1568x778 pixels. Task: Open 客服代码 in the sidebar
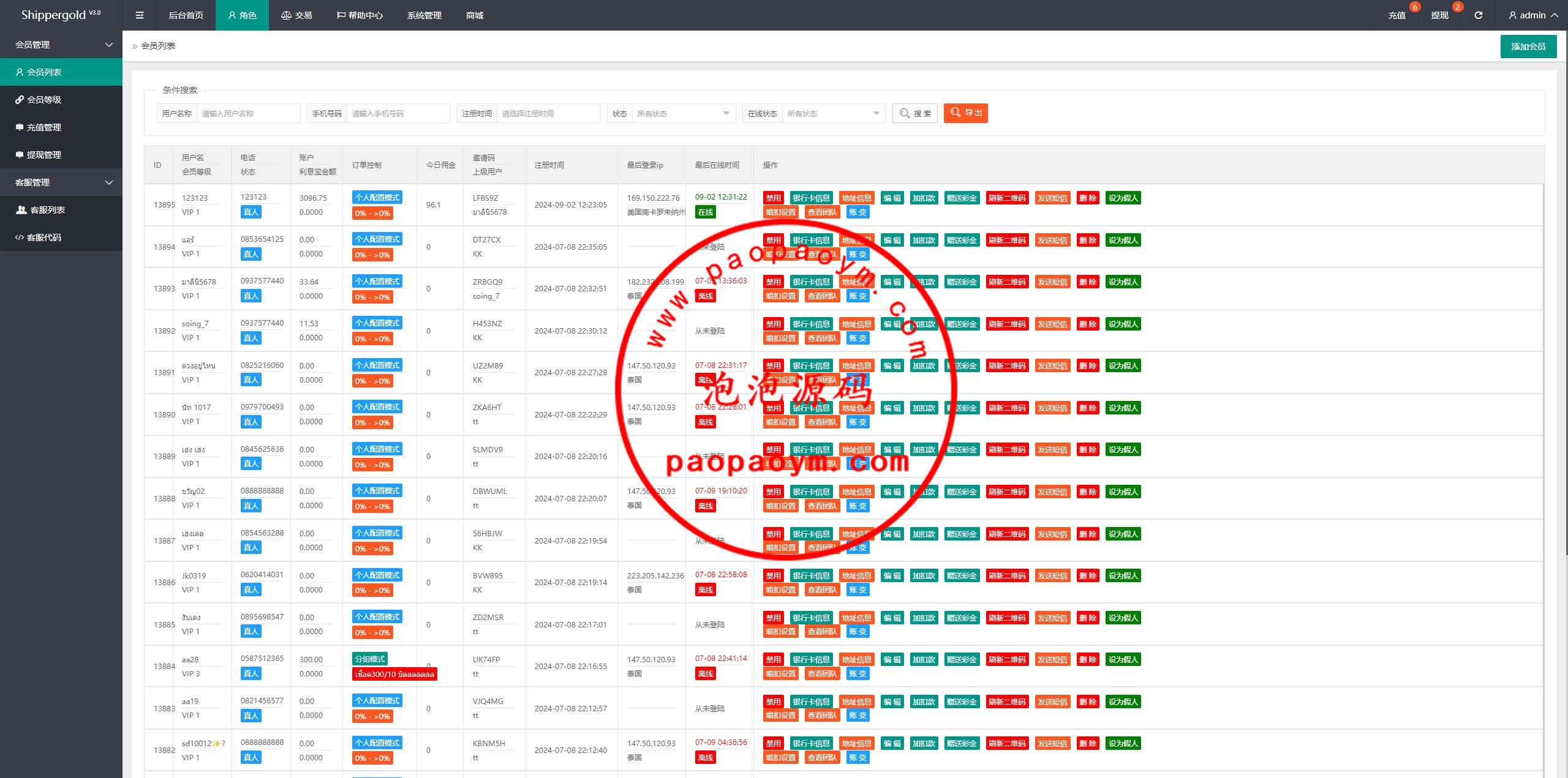(x=61, y=237)
